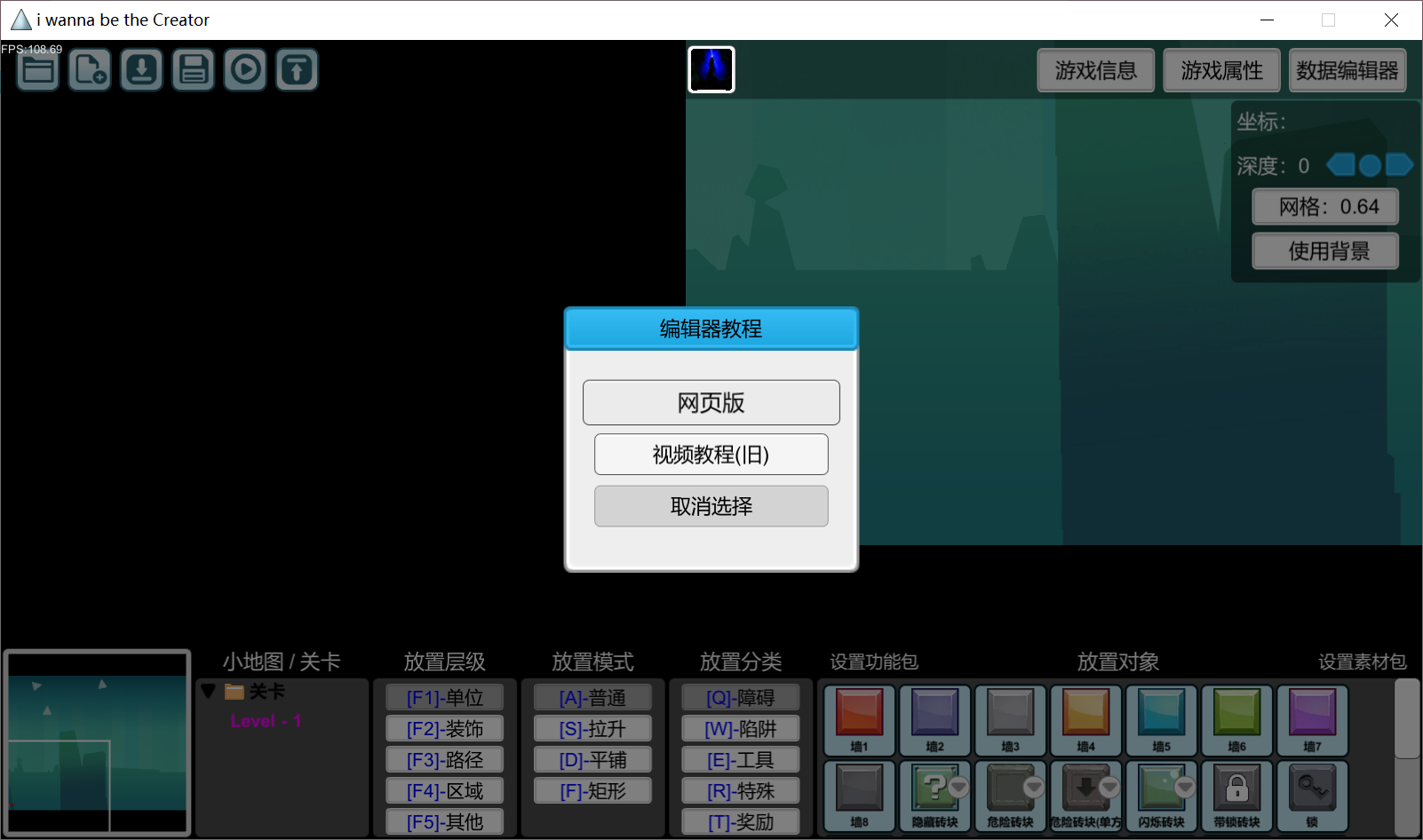Click the upload arrow toolbar icon

[297, 69]
